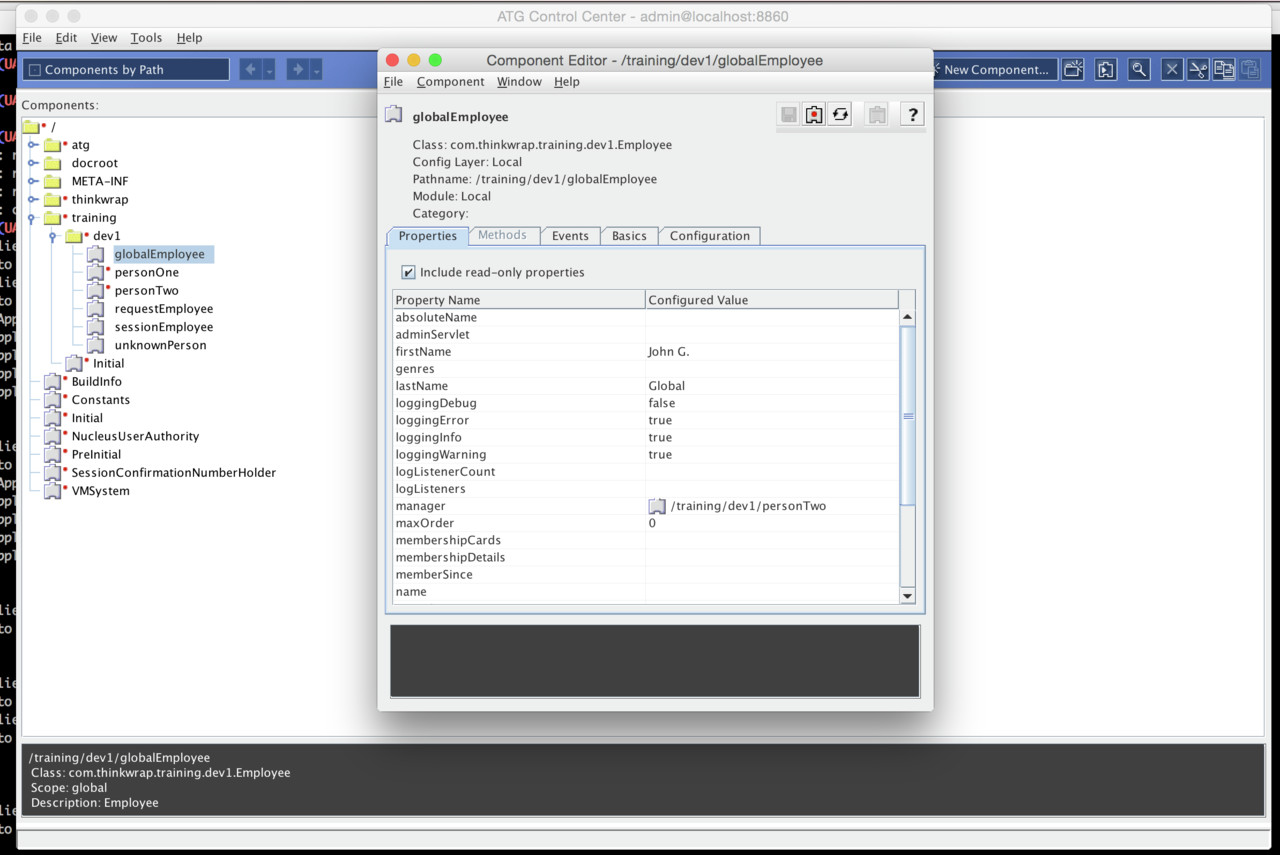The height and width of the screenshot is (855, 1280).
Task: Click the manager value /training/dev1/personTwo
Action: (748, 506)
